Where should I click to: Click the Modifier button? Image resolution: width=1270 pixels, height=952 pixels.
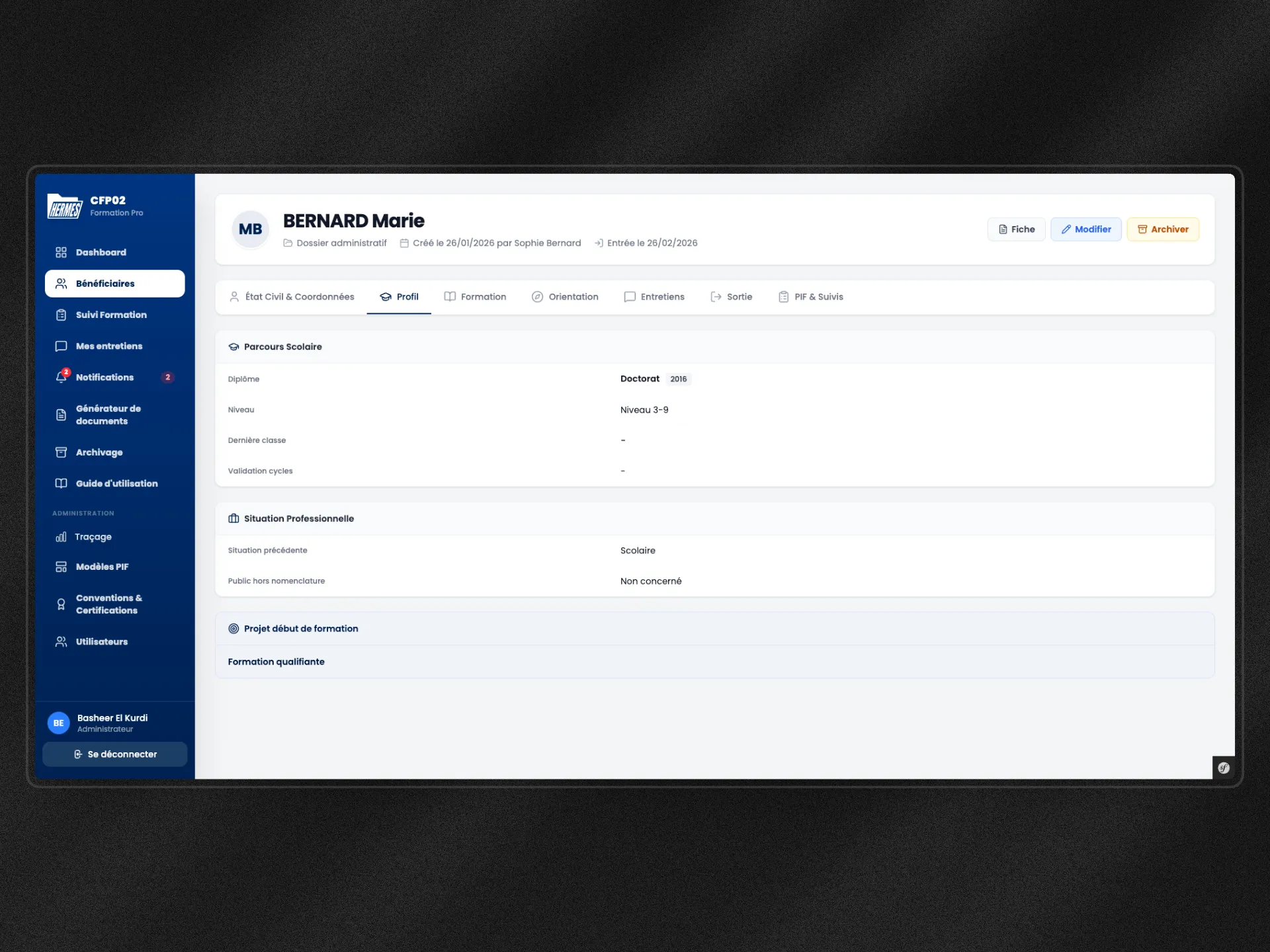(1086, 229)
